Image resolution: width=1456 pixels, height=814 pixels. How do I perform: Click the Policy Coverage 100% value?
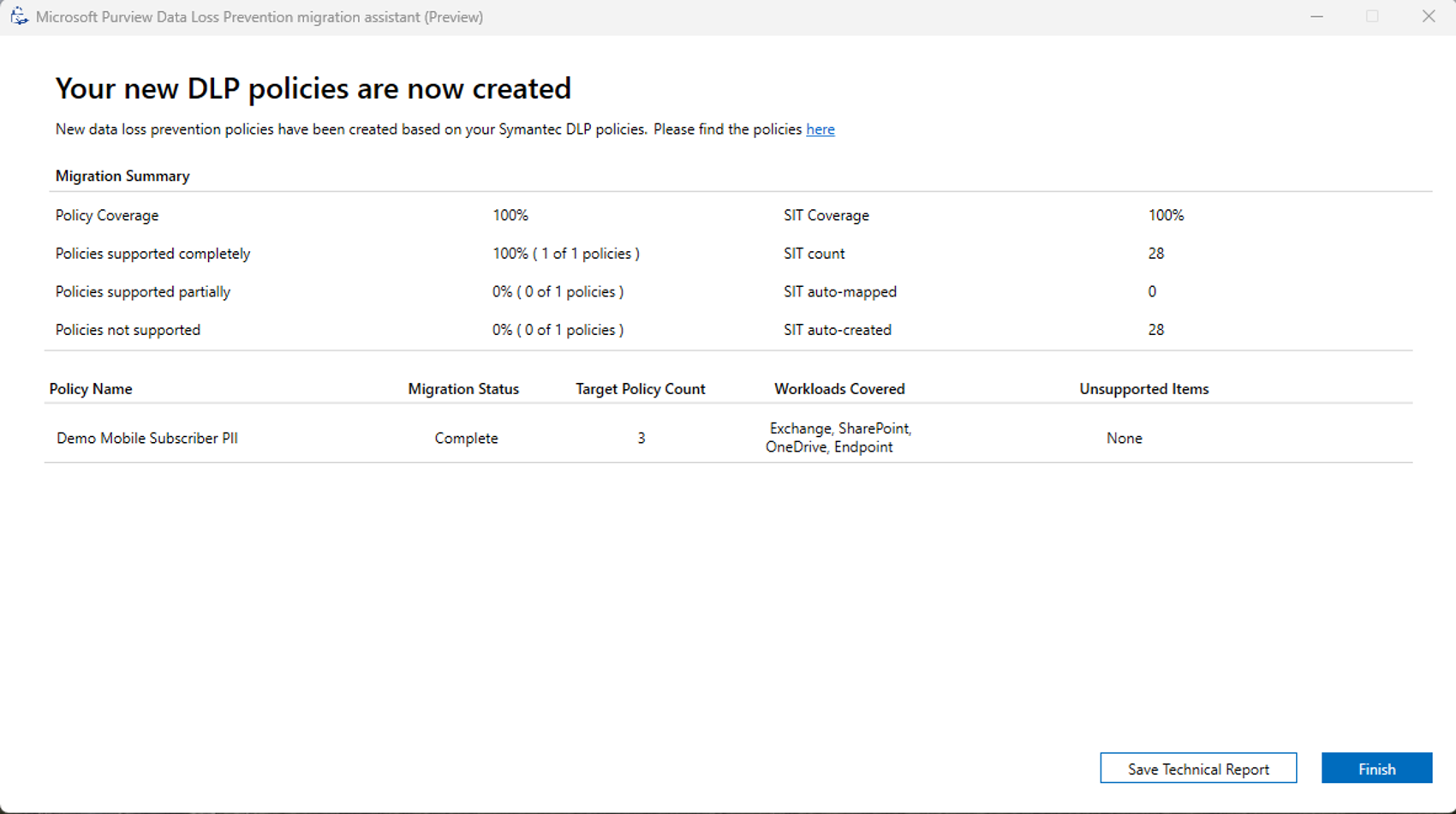point(511,215)
